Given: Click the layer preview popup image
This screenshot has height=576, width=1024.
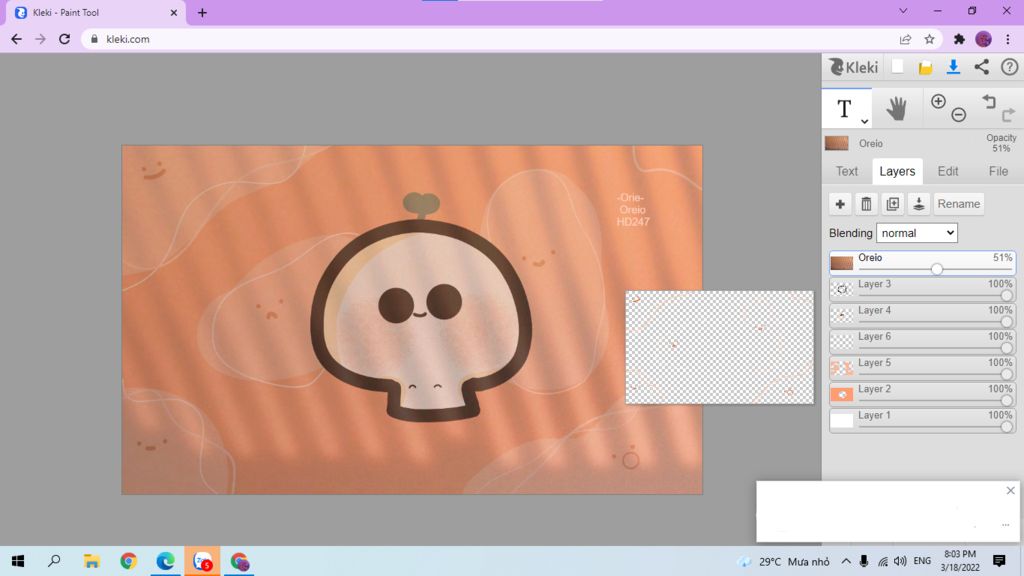Looking at the screenshot, I should coord(720,347).
